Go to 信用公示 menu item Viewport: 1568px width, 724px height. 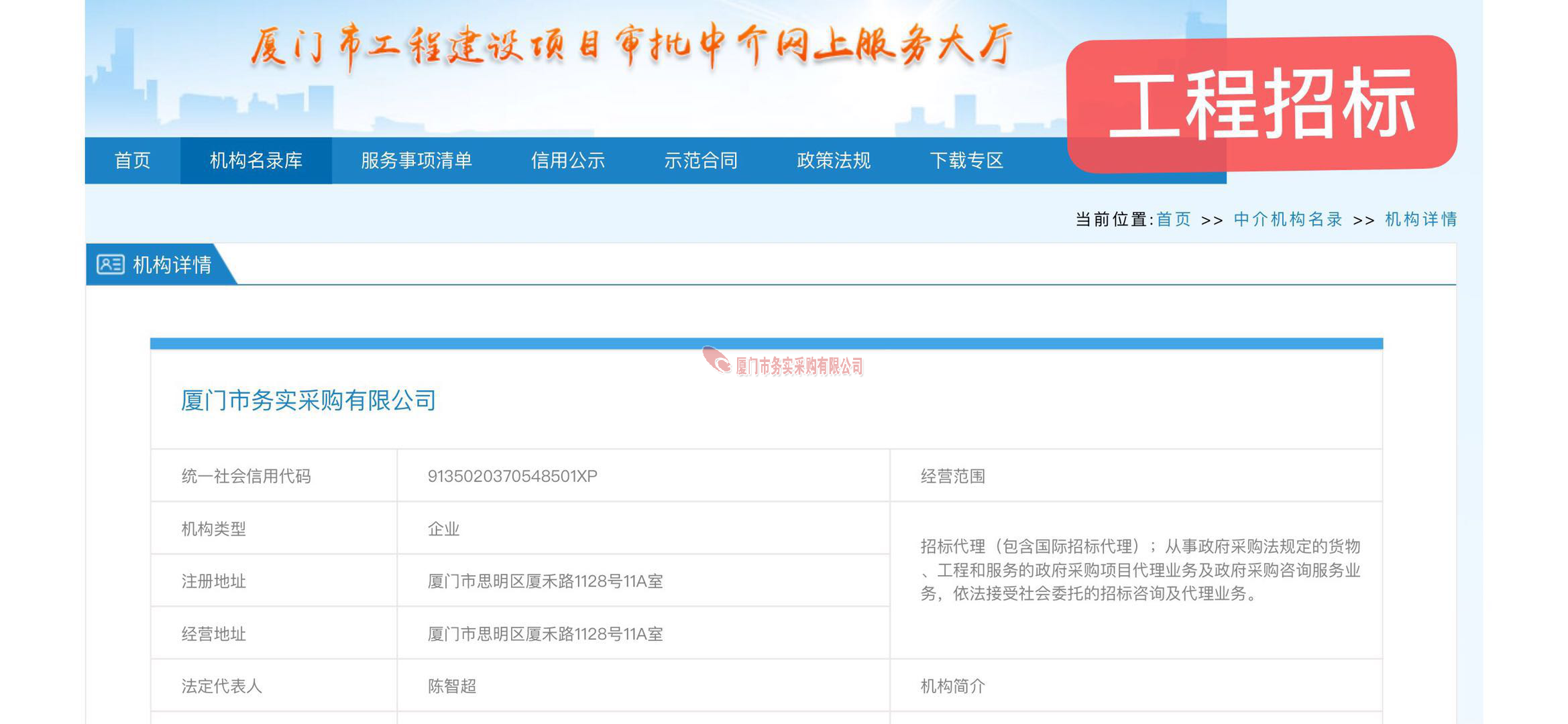pos(567,161)
